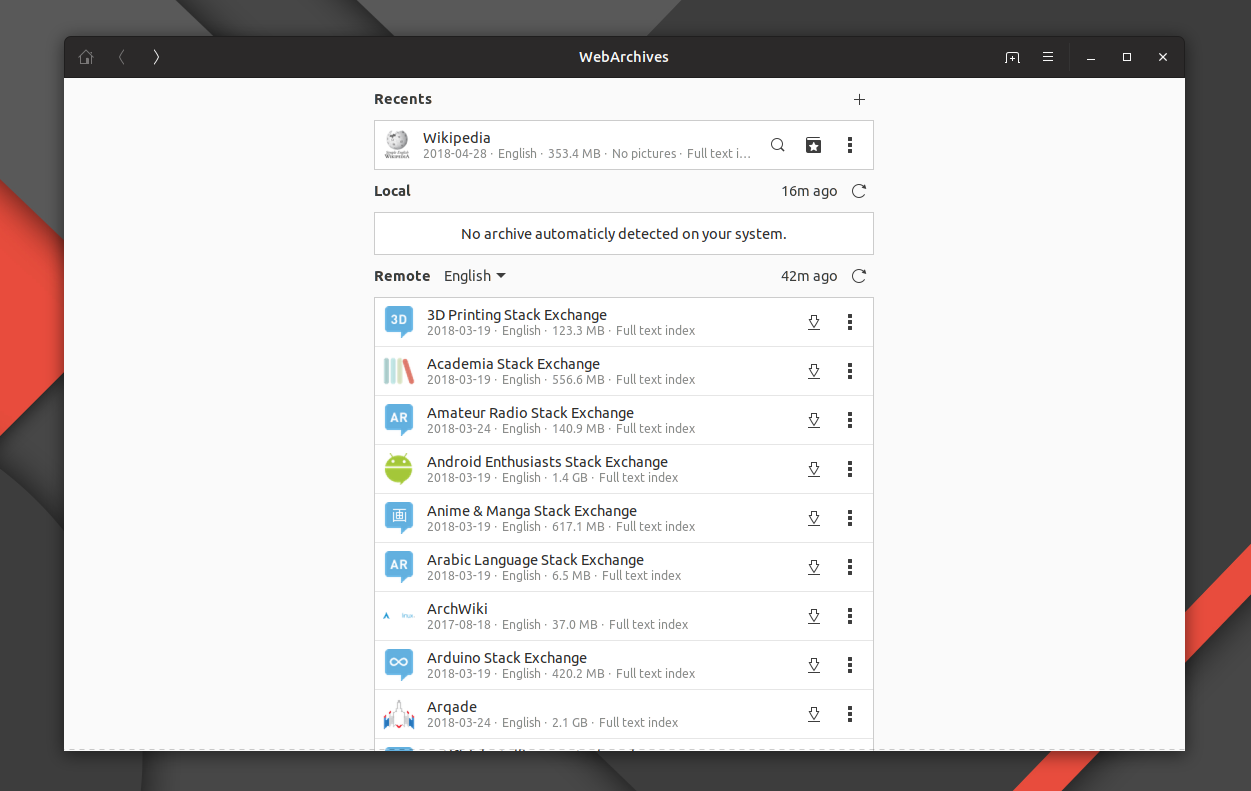Click the Arqade spaceship logo
The height and width of the screenshot is (791, 1251).
click(399, 714)
